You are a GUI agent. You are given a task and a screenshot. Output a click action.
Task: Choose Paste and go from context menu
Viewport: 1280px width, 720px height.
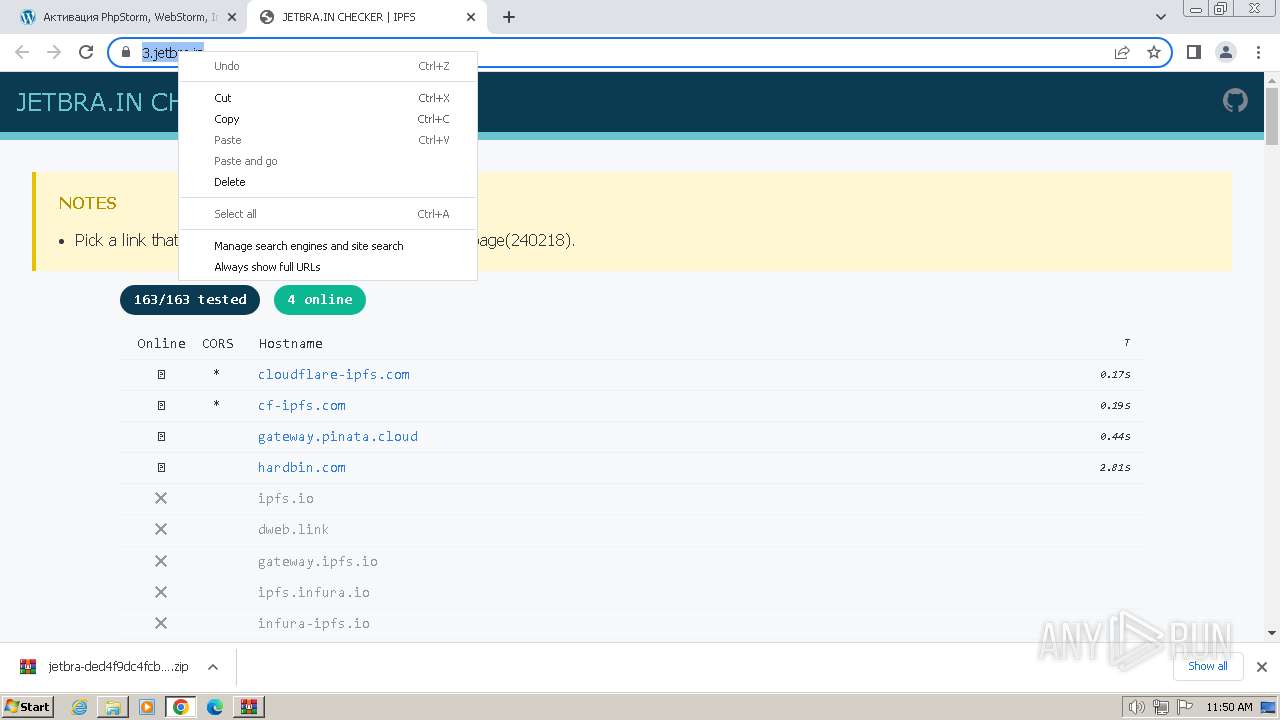click(328, 161)
